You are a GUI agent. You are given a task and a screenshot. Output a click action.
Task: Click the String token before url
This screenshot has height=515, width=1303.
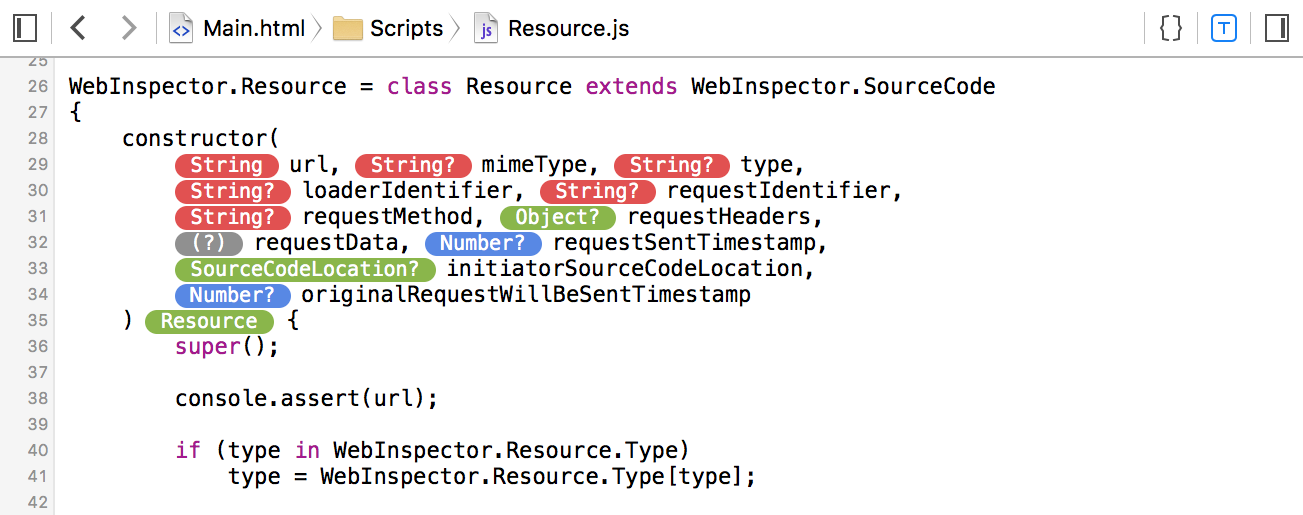point(227,165)
